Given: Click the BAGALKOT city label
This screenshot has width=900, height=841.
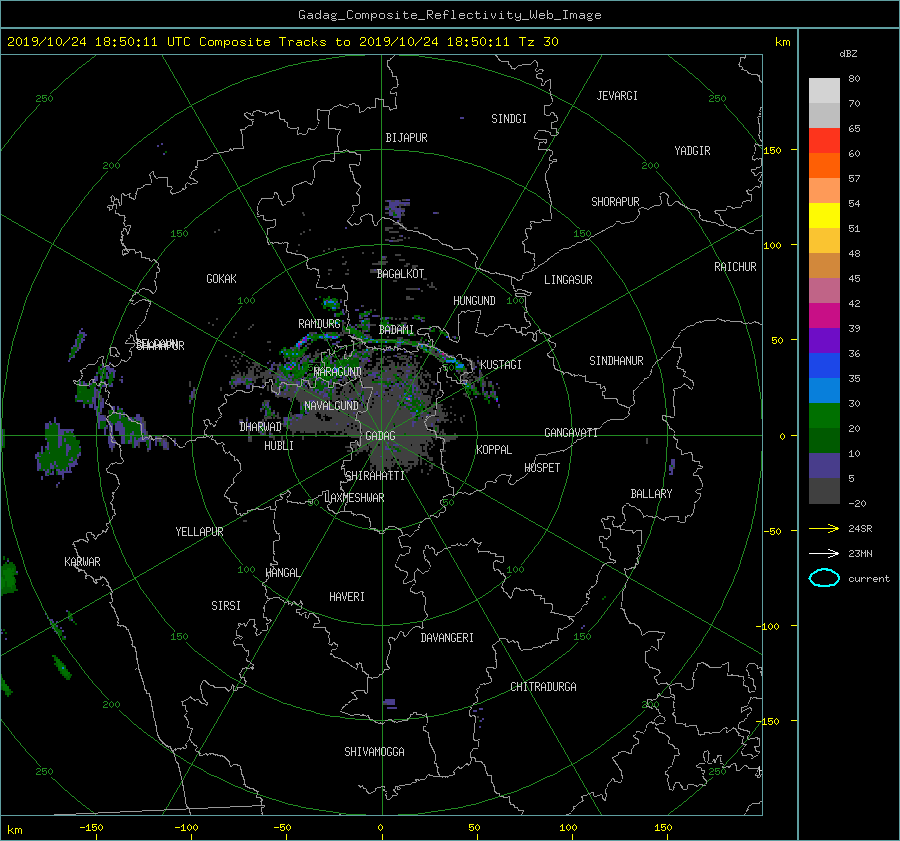Looking at the screenshot, I should point(400,274).
